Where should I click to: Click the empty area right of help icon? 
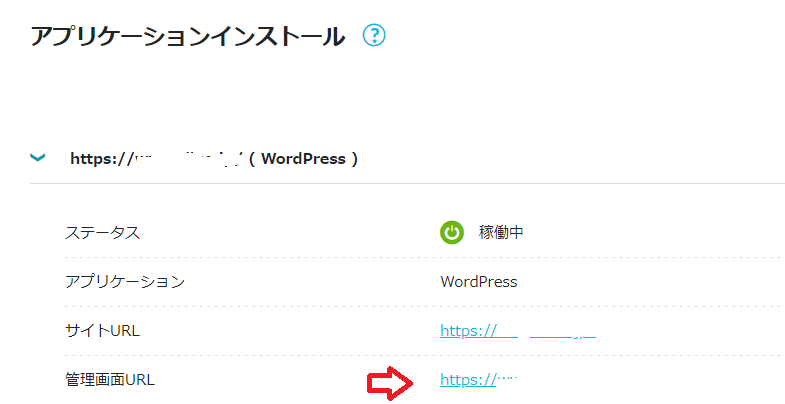coord(580,37)
